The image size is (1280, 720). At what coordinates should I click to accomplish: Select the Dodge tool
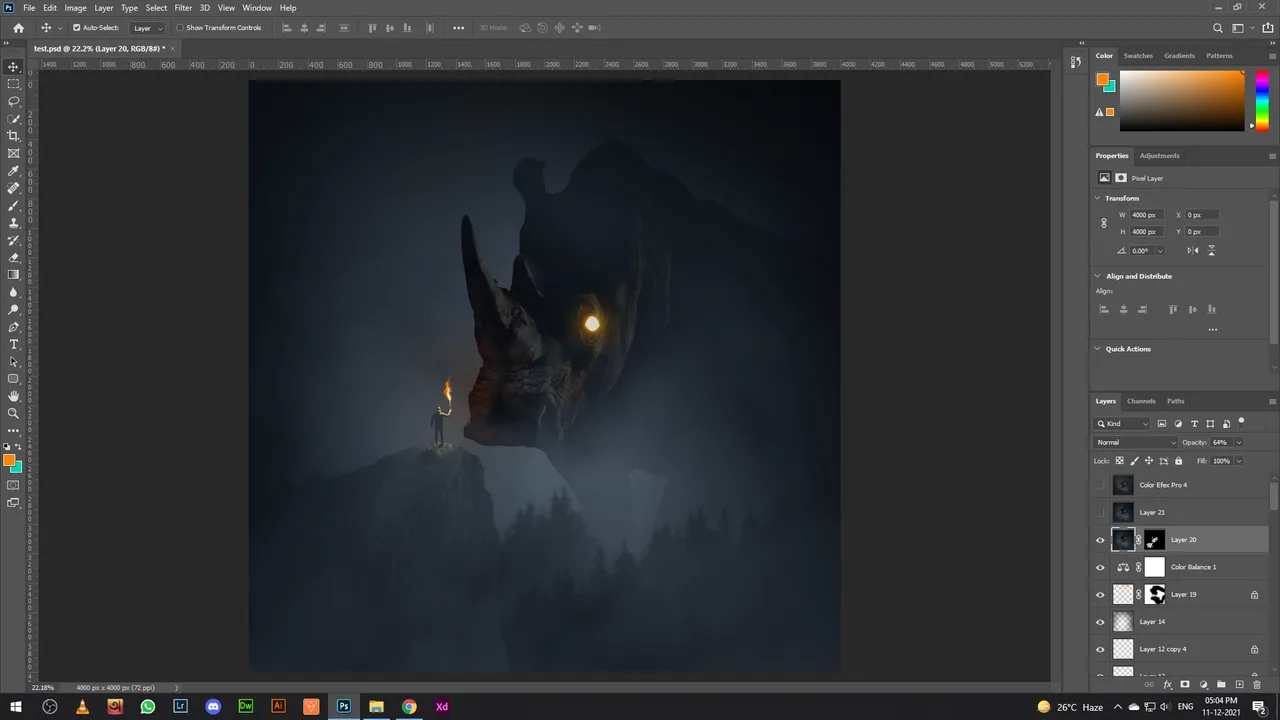click(13, 309)
